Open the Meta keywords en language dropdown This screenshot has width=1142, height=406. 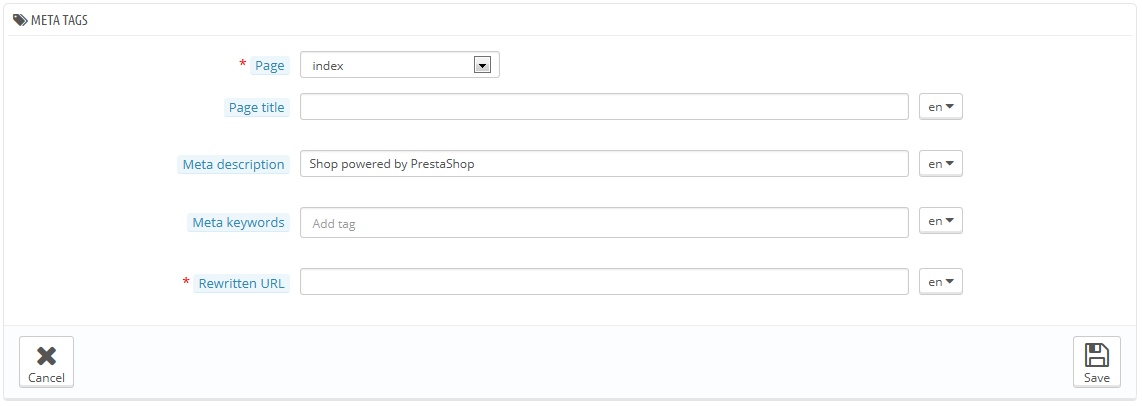point(940,221)
